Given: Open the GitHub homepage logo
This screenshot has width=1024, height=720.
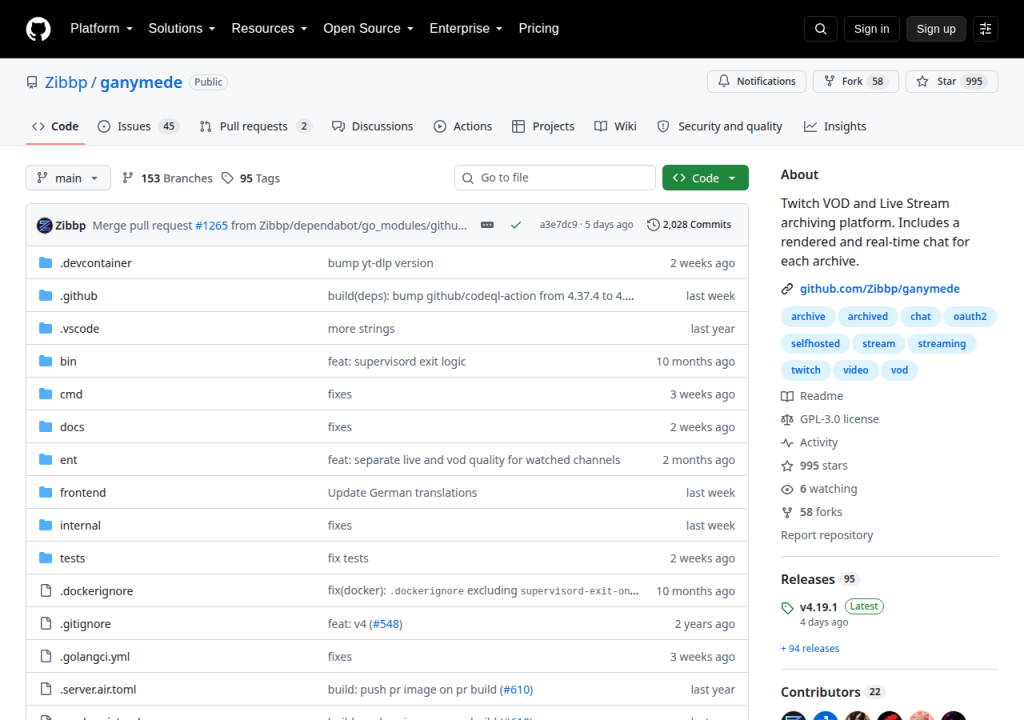Looking at the screenshot, I should click(38, 29).
